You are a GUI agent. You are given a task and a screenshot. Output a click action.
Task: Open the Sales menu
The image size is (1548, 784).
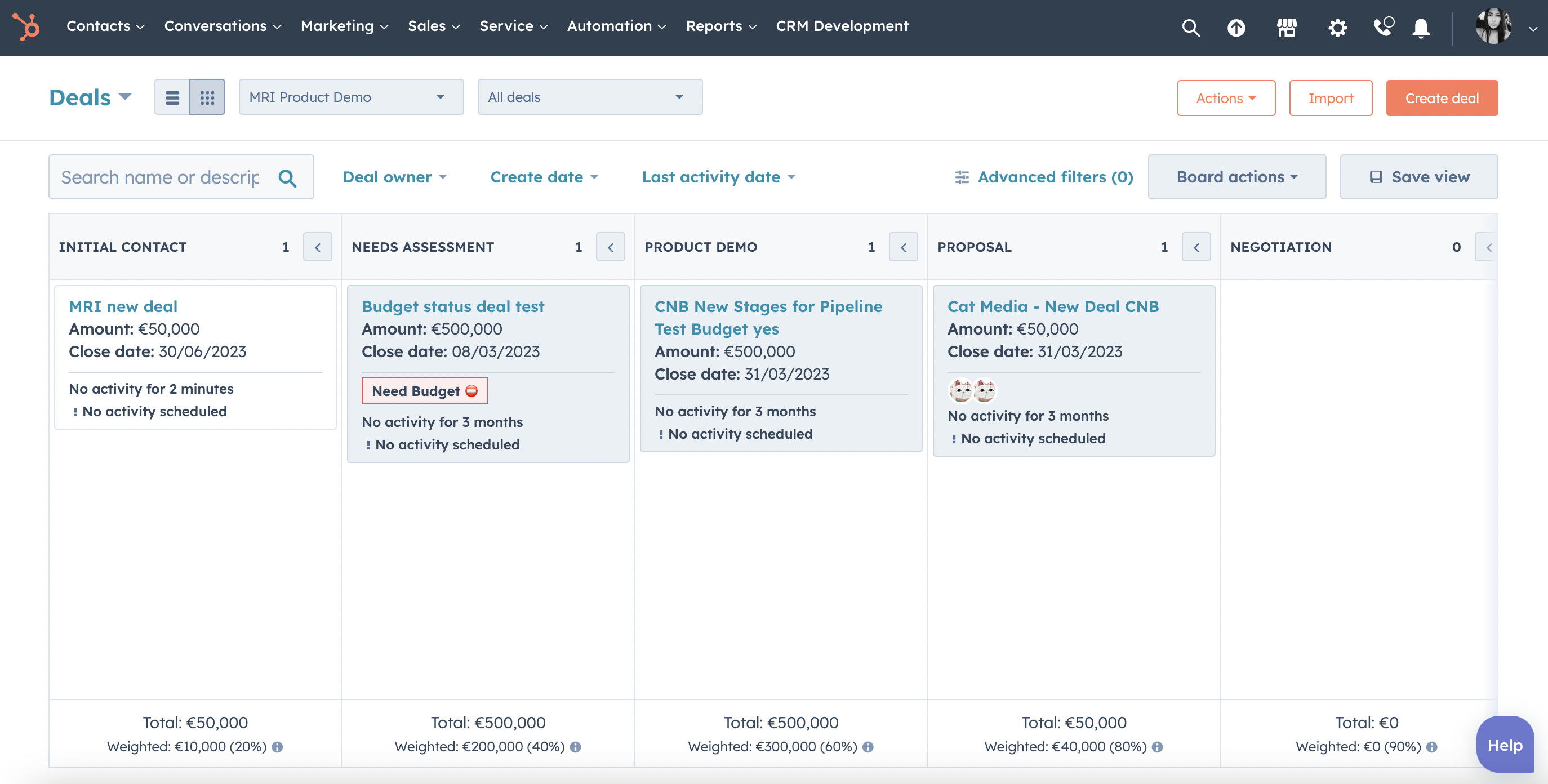click(x=434, y=26)
